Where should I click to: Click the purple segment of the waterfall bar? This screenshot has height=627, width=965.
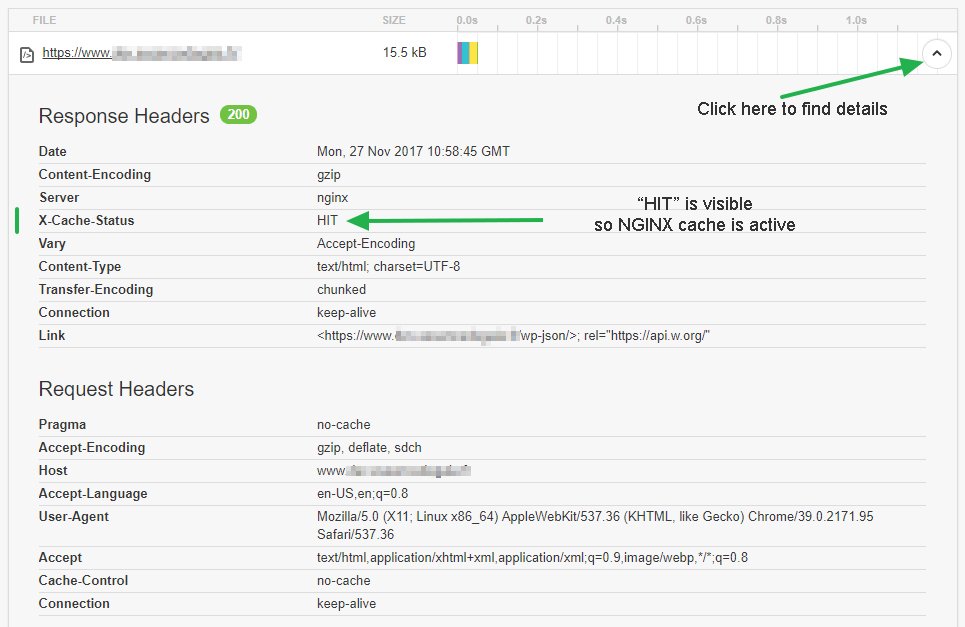pyautogui.click(x=462, y=53)
